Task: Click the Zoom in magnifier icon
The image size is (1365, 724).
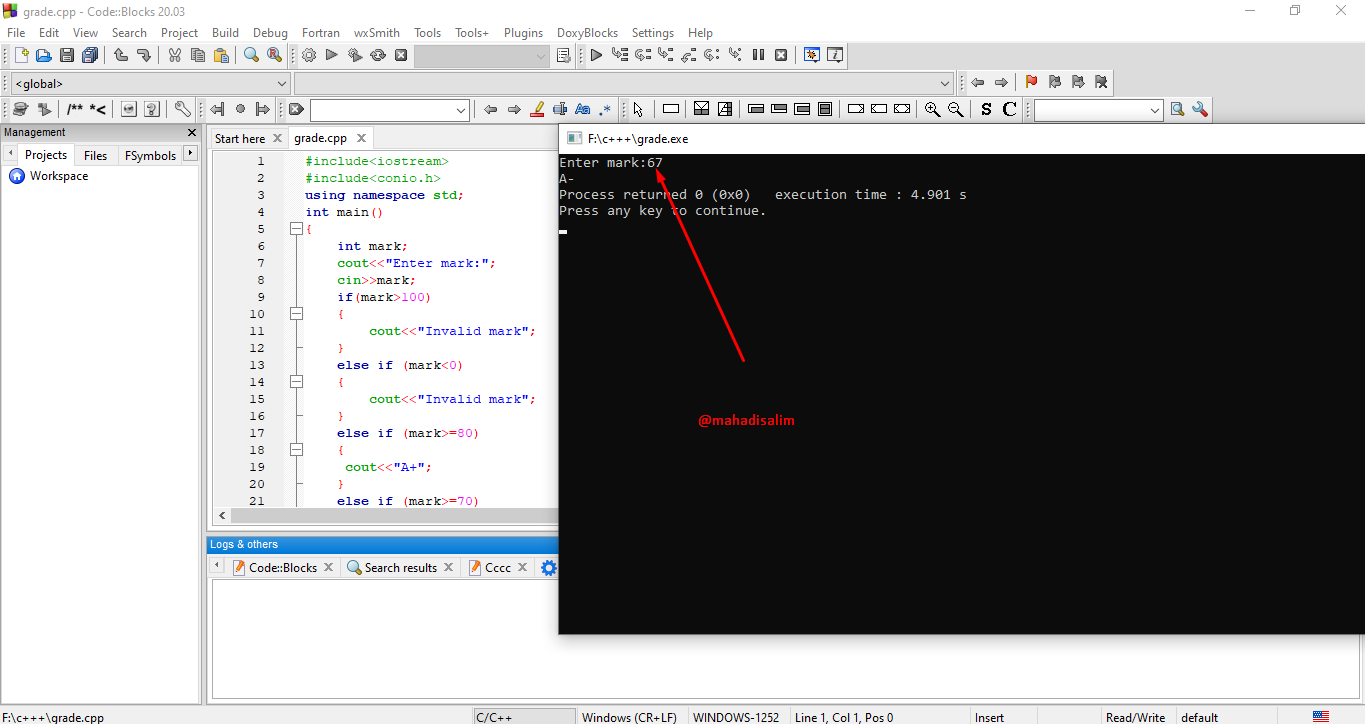Action: coord(932,110)
